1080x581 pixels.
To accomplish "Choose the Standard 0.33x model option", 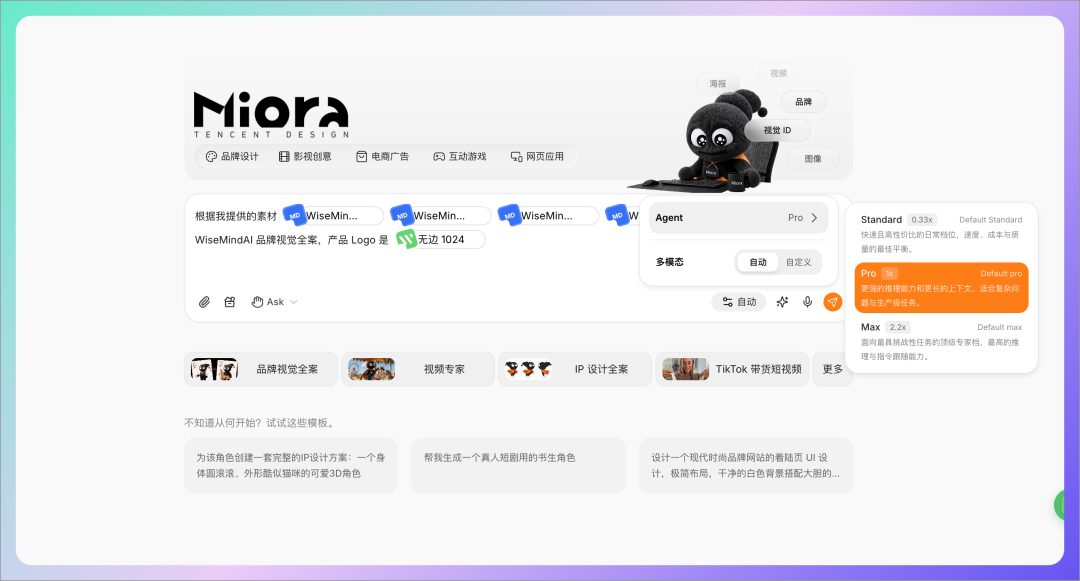I will coord(942,234).
